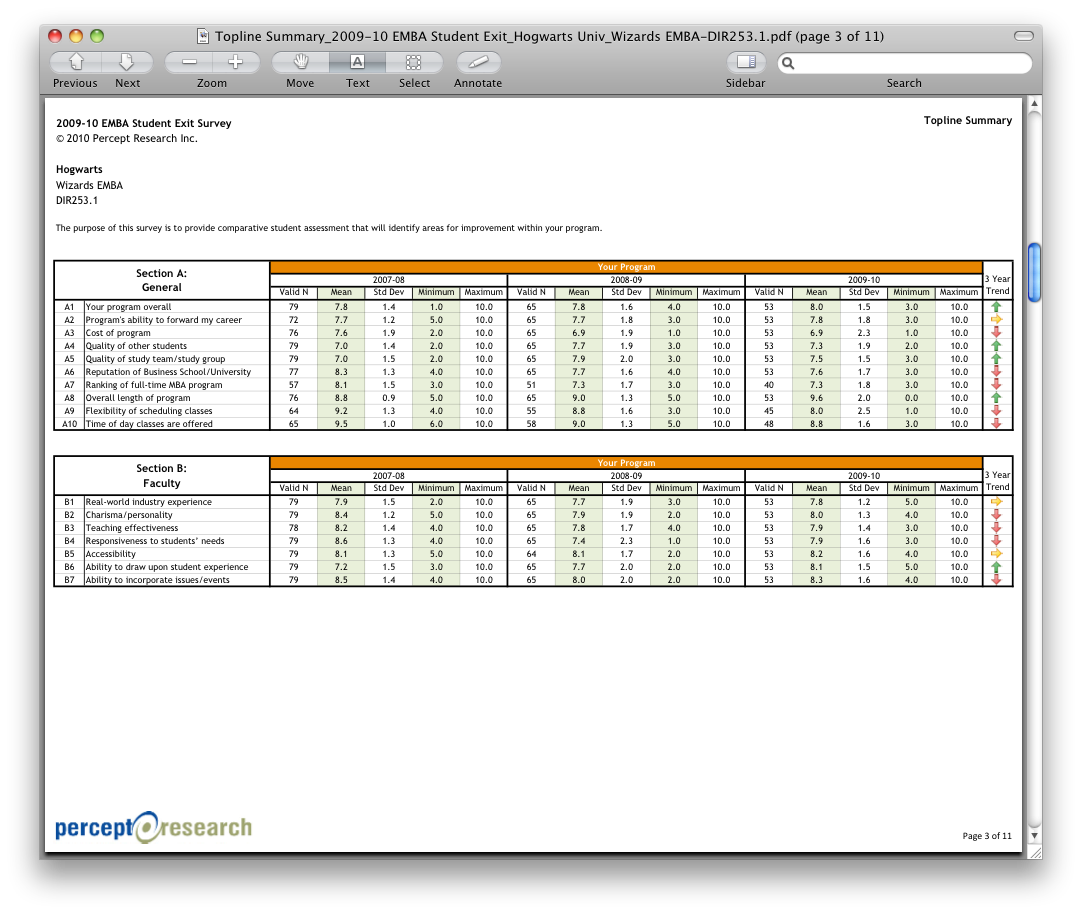Toggle toolbar with the title bar pill button

tap(1023, 36)
